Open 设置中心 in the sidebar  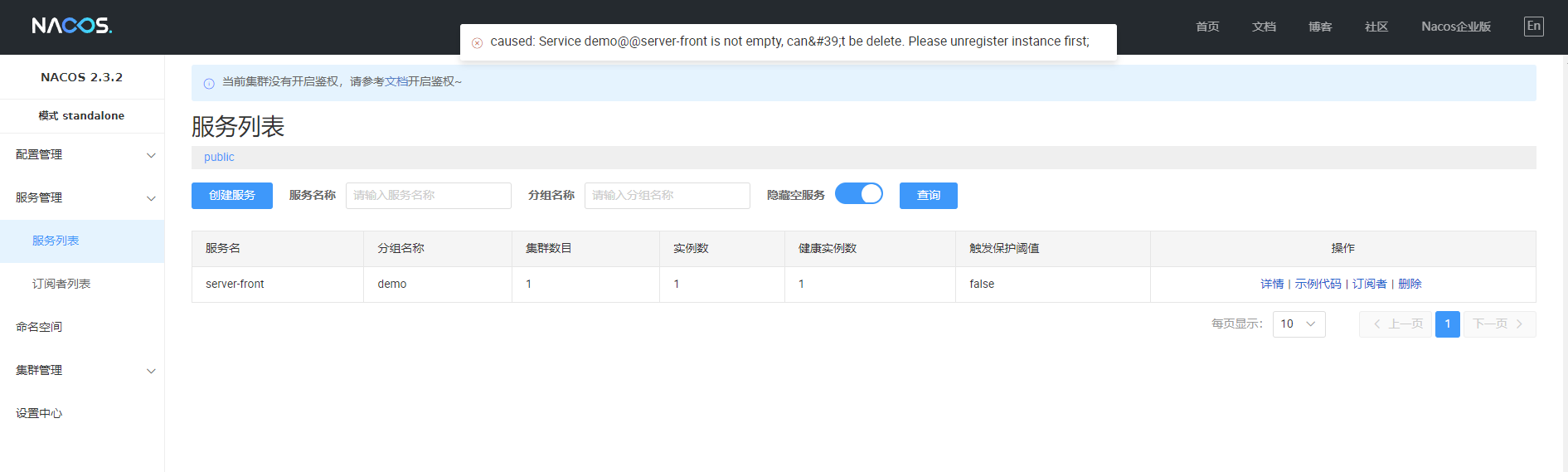[x=39, y=413]
